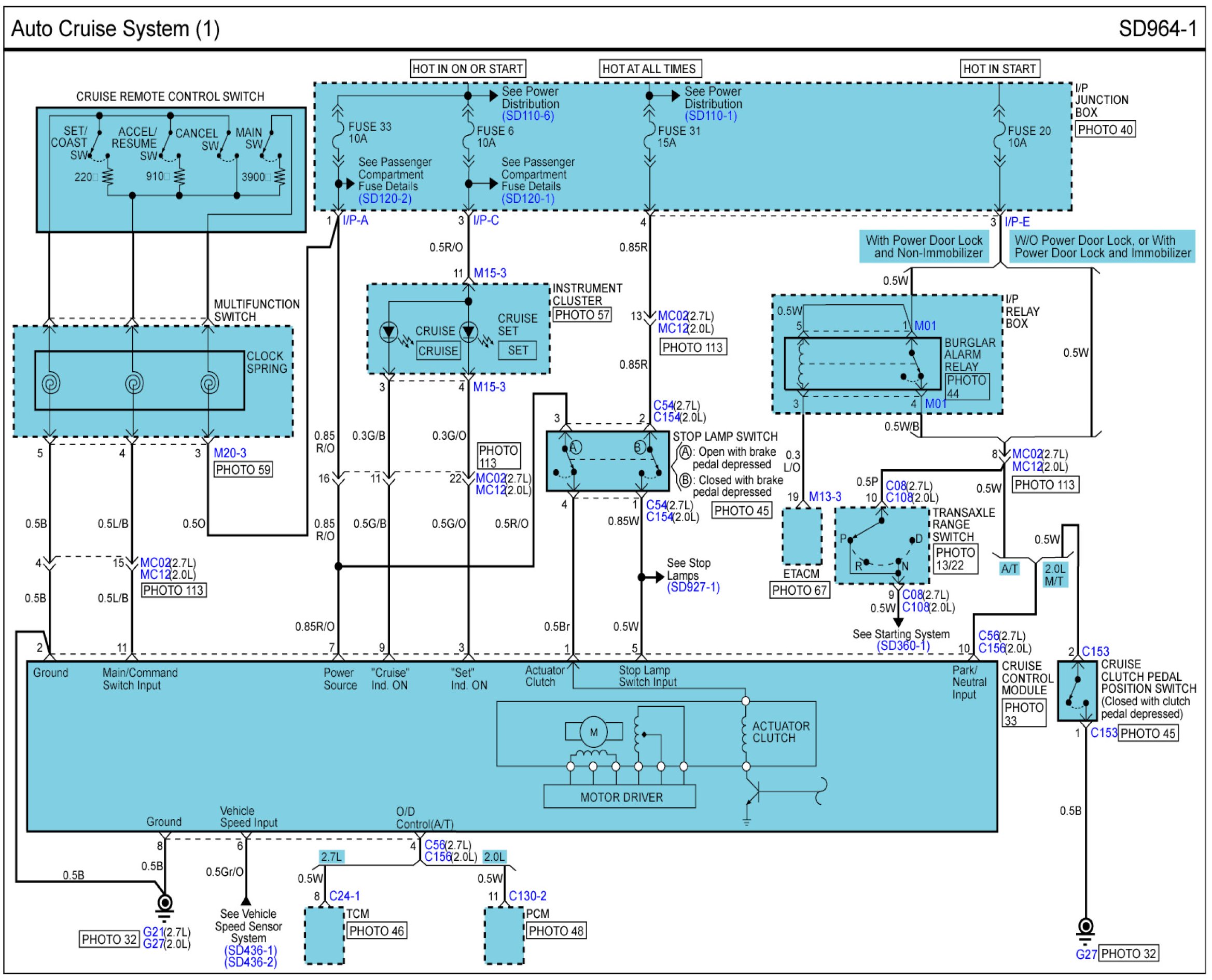1212x980 pixels.
Task: Click the MOTOR DRIVER box
Action: (619, 797)
